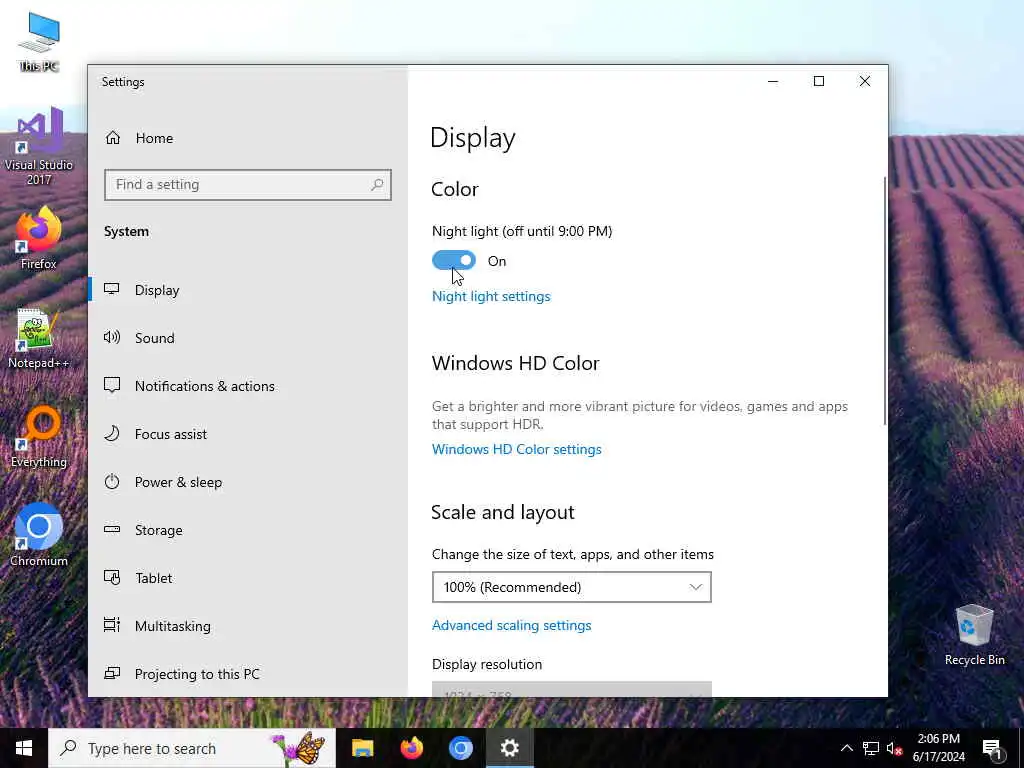Click the Home house icon
This screenshot has height=768, width=1024.
[113, 138]
